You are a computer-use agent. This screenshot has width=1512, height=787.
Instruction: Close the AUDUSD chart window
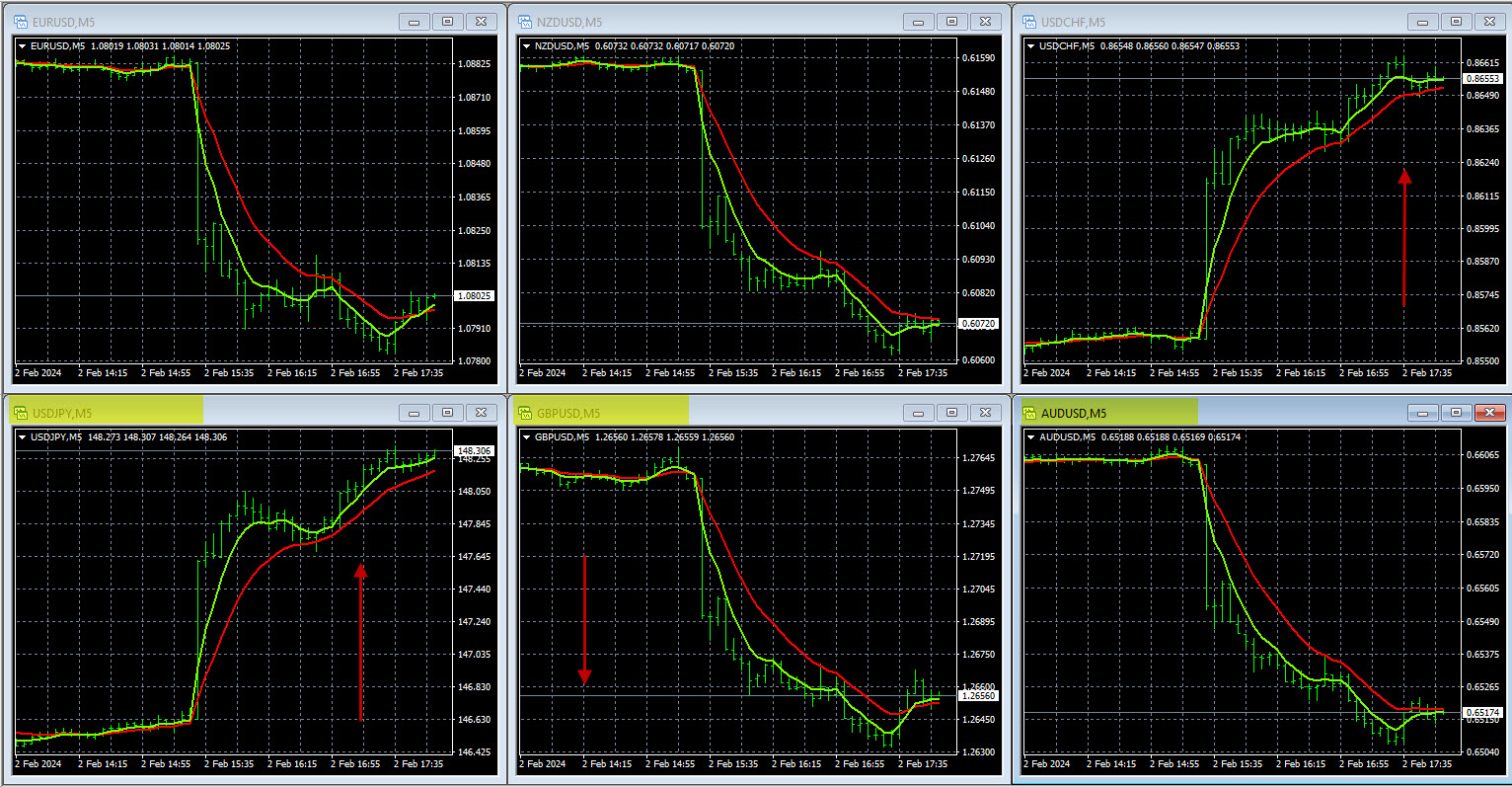(x=1489, y=413)
